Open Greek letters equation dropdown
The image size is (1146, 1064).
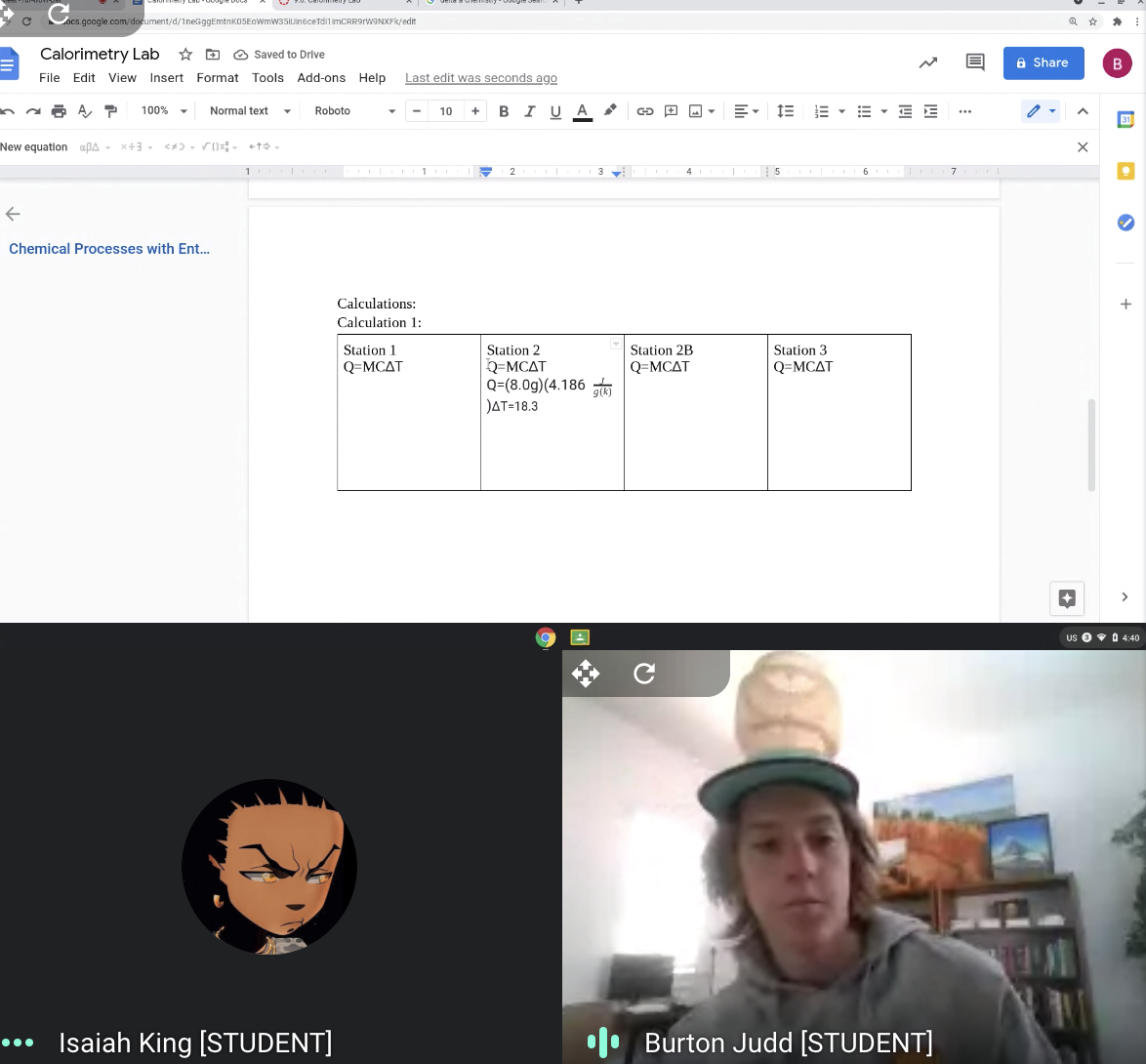coord(95,146)
